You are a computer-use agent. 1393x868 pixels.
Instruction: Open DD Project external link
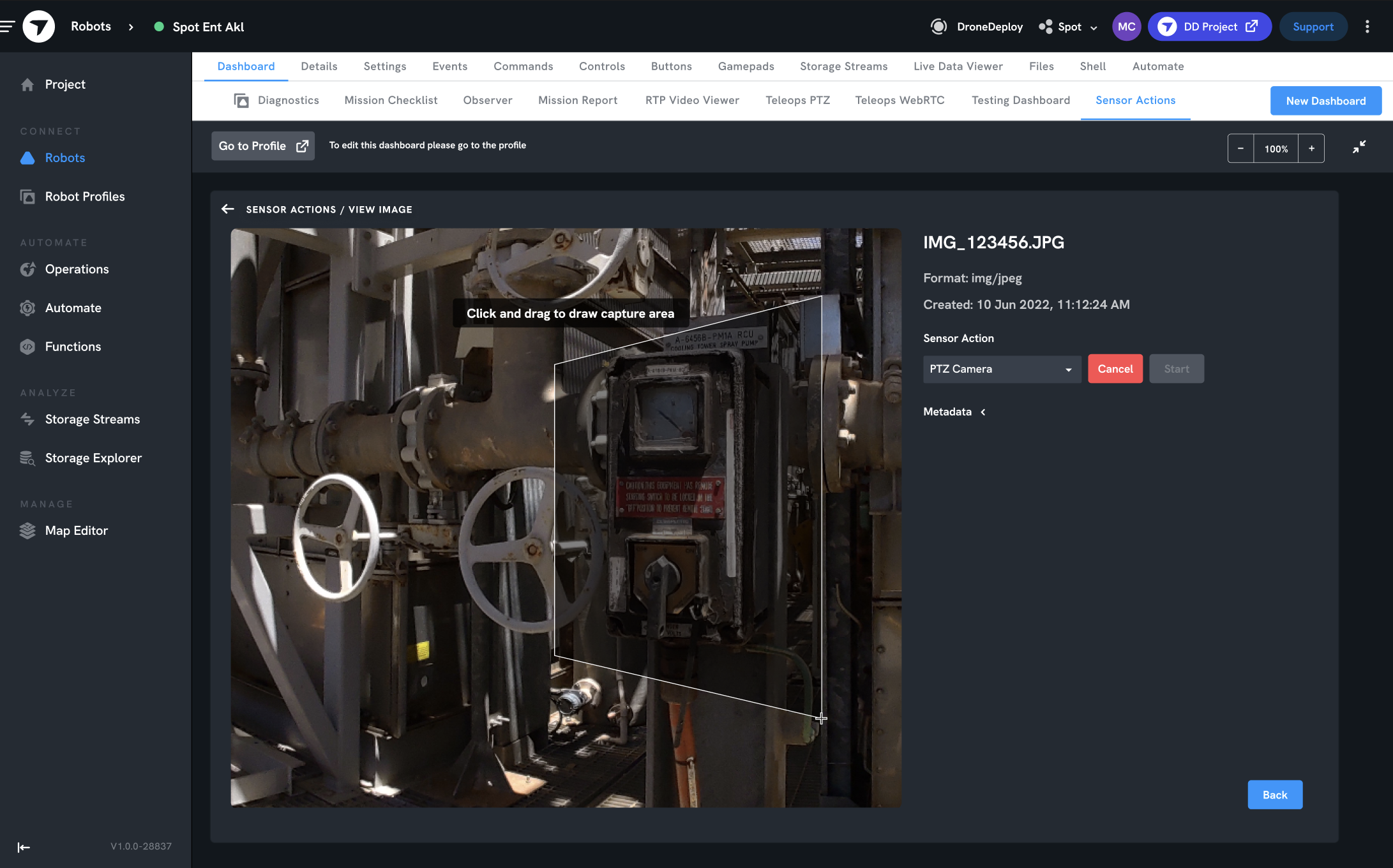coord(1209,27)
